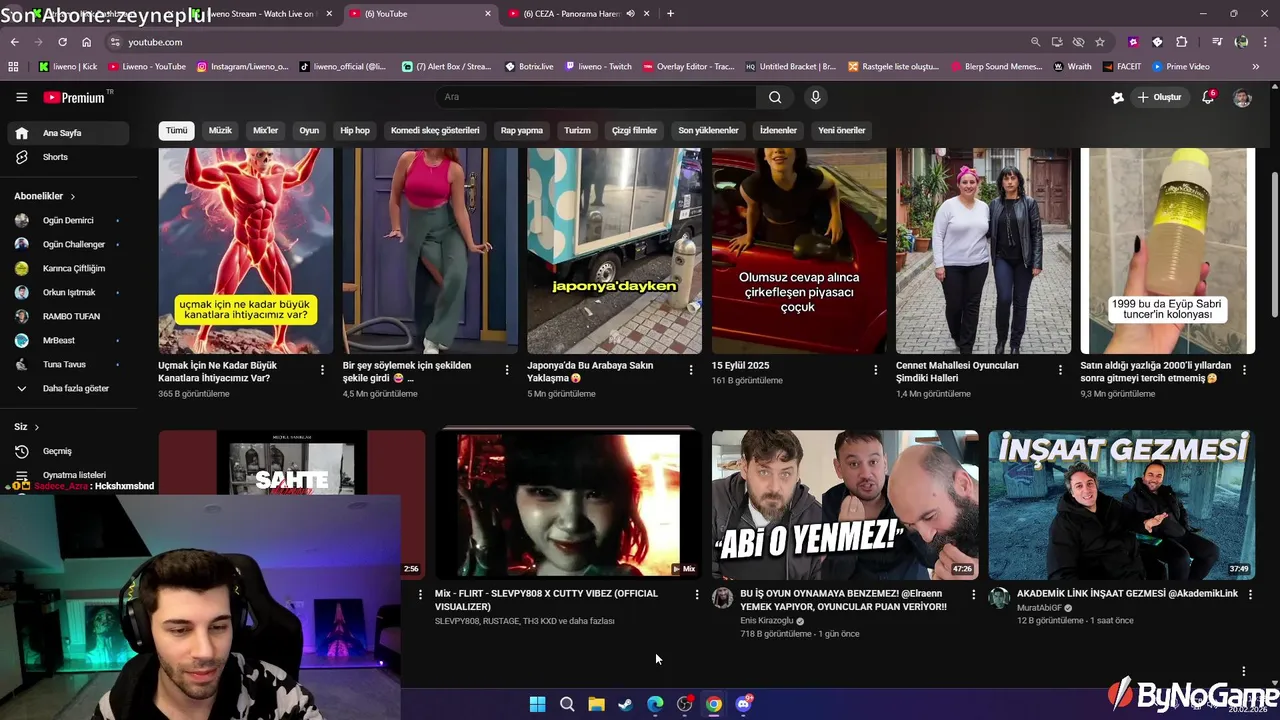
Task: Open Karınca Çiftliğim subscription
Action: [68, 268]
